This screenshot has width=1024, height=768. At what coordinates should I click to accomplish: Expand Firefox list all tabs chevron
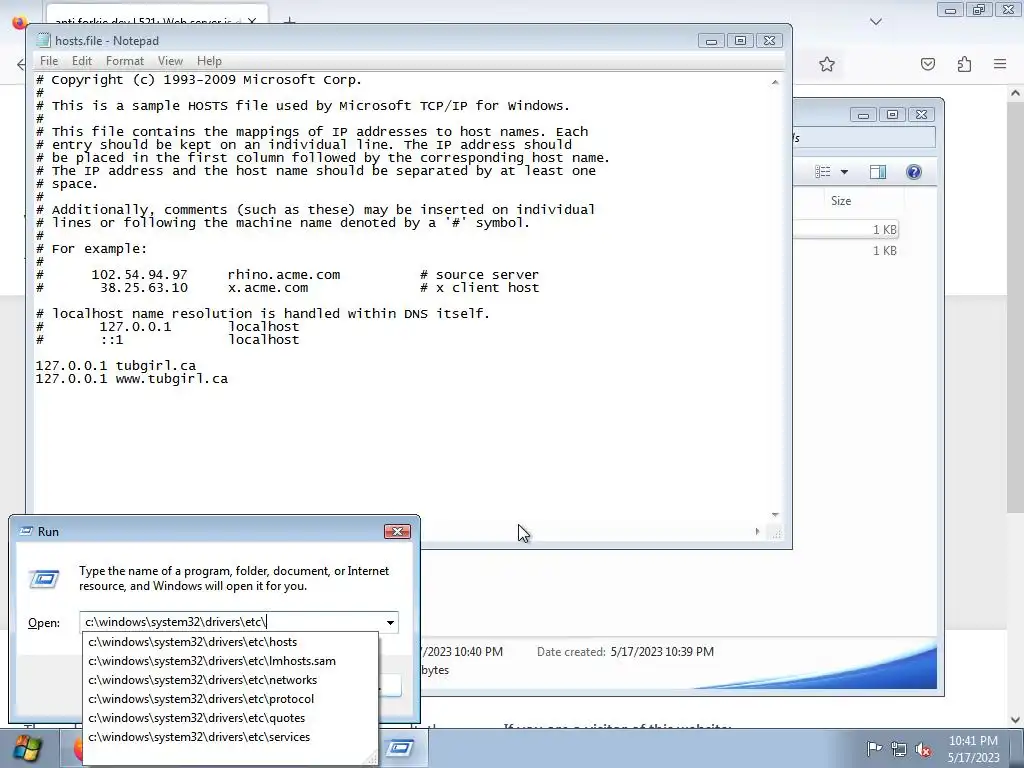[876, 22]
